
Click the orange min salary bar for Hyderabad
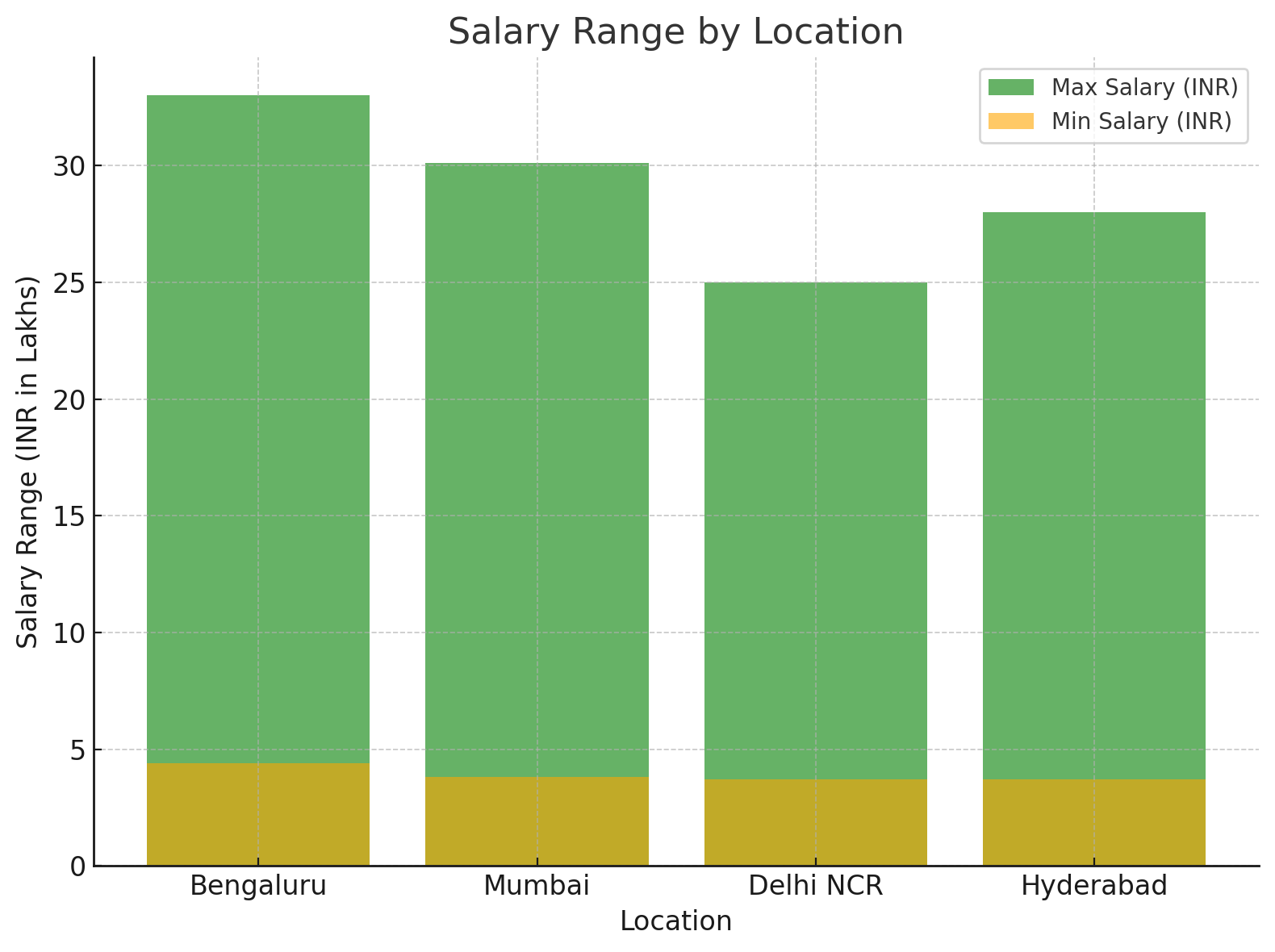click(x=1094, y=823)
